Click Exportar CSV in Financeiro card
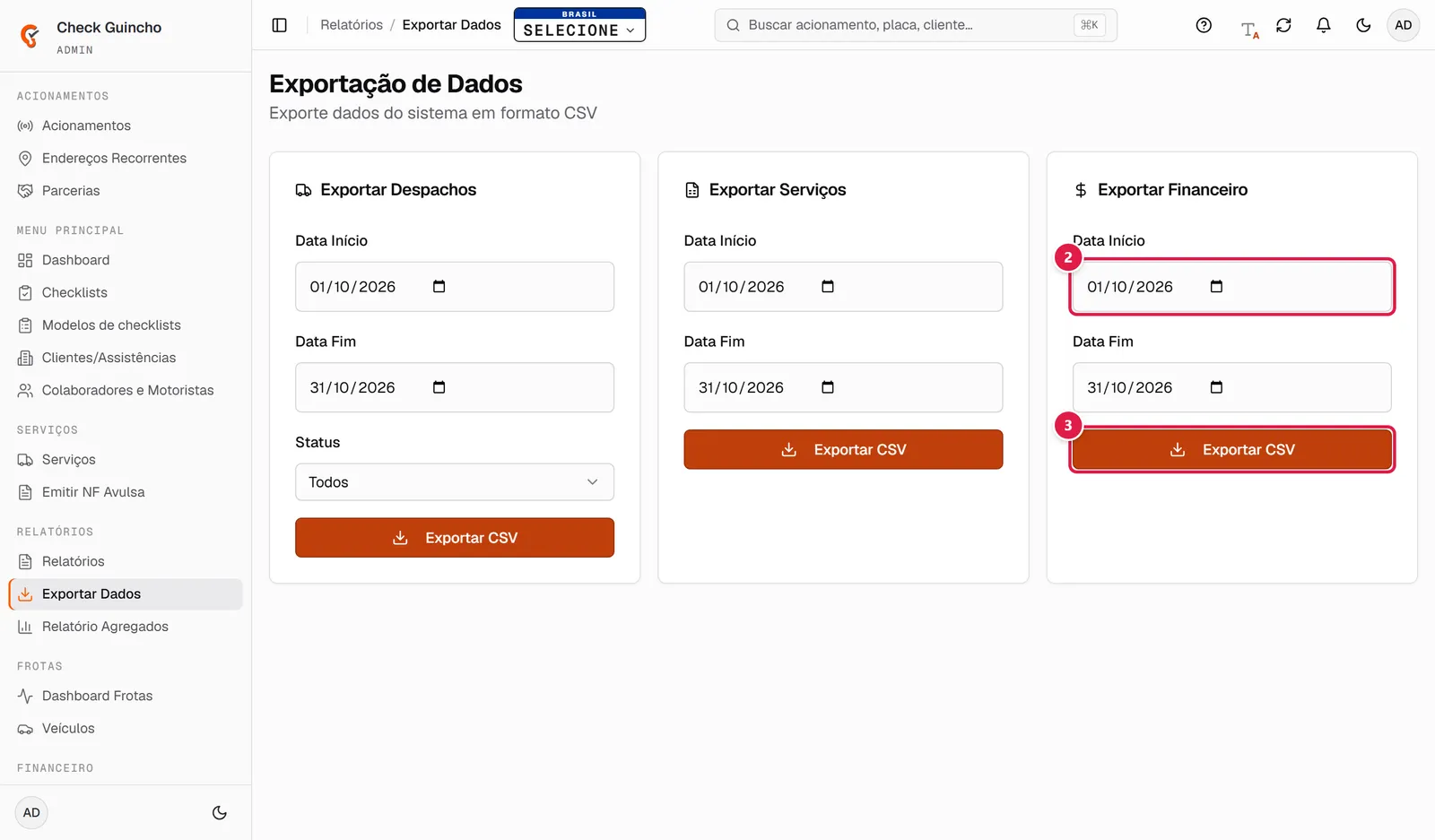This screenshot has width=1435, height=840. coord(1232,449)
